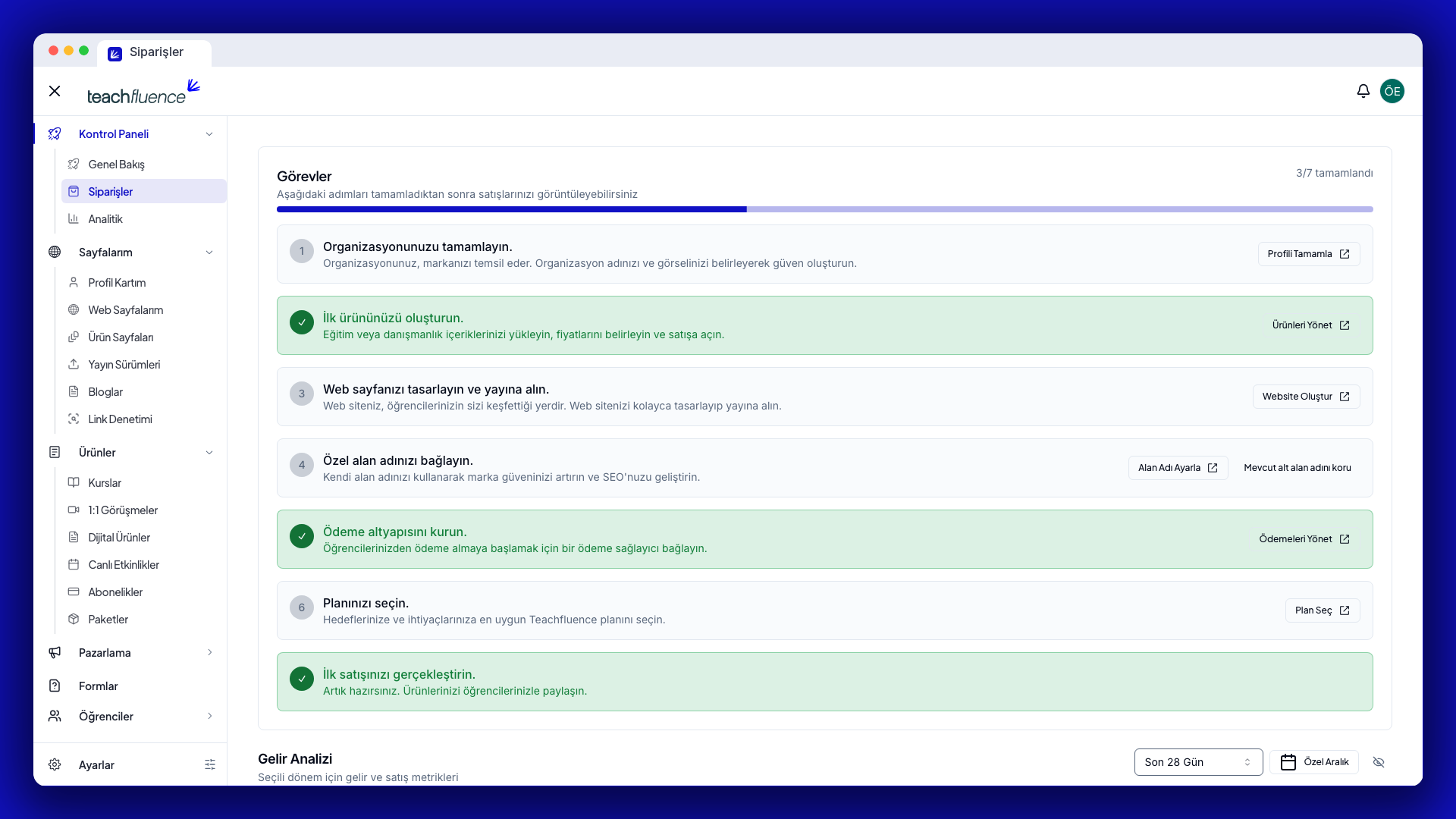
Task: Expand the Pazarlama section
Action: 210,652
